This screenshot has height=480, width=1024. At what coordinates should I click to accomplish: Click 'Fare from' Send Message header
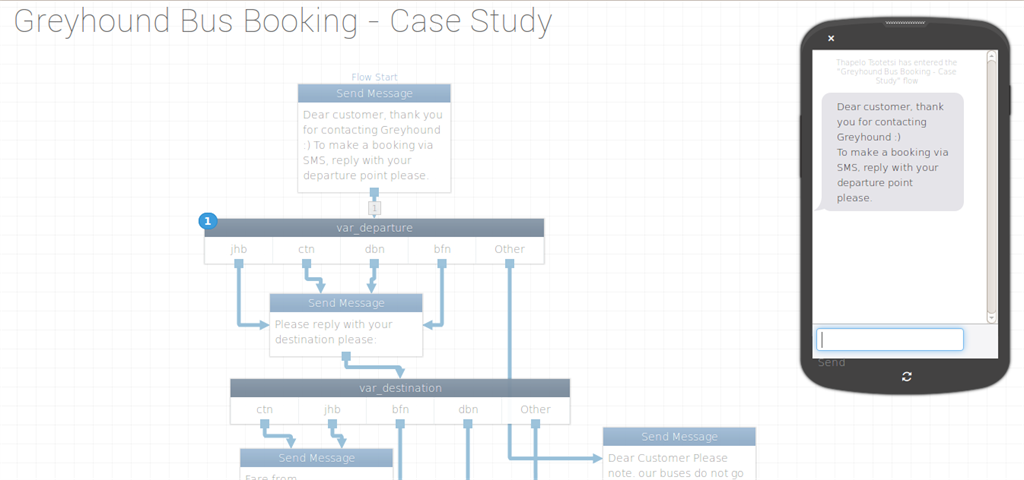tap(316, 458)
